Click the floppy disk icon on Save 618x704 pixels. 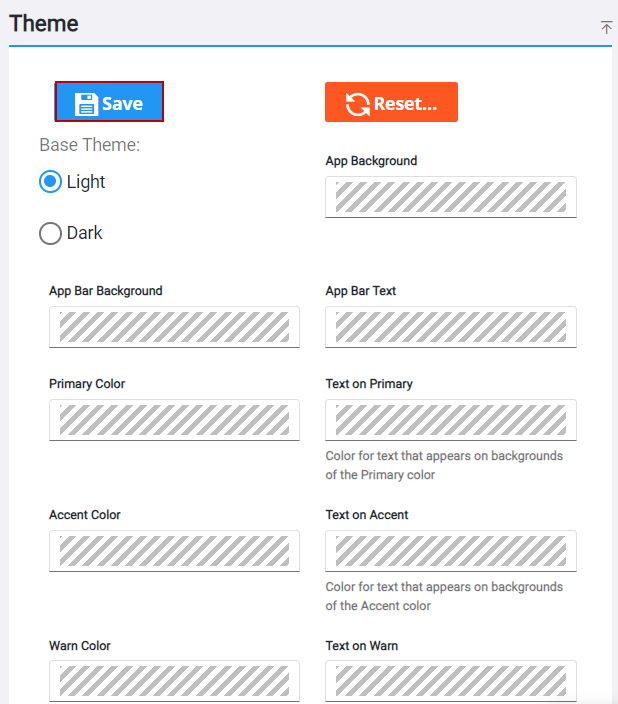tap(86, 103)
